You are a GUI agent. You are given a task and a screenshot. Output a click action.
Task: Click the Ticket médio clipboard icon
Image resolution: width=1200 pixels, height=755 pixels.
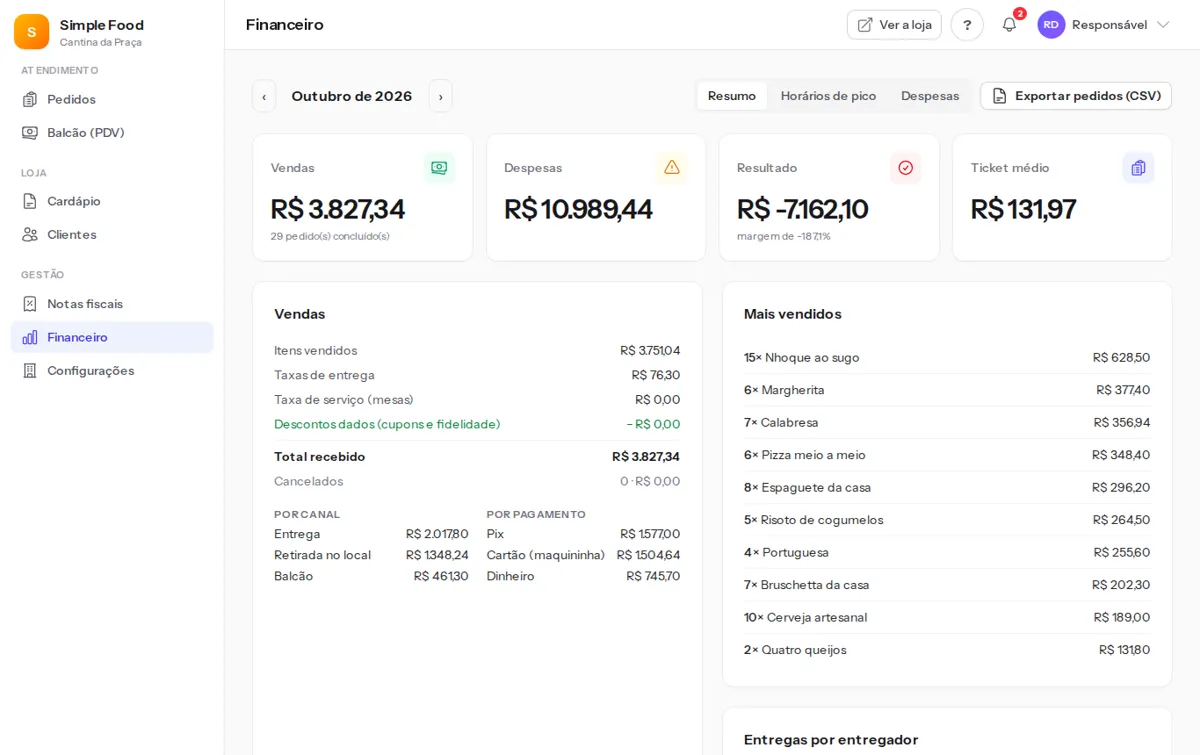[1138, 168]
